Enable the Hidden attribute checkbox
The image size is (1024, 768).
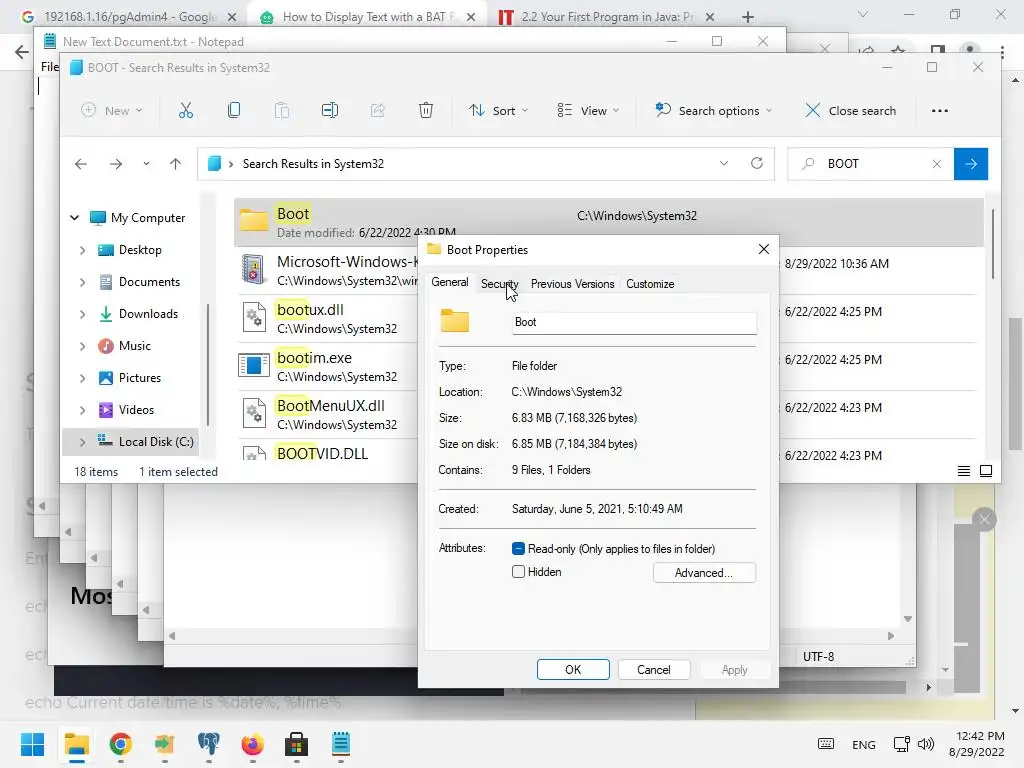(519, 571)
